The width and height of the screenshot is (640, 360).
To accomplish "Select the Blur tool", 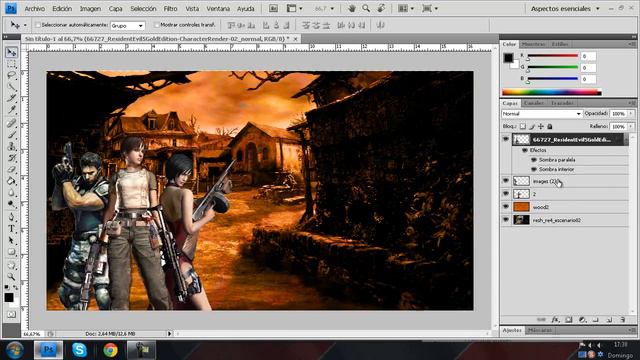I will tap(11, 192).
